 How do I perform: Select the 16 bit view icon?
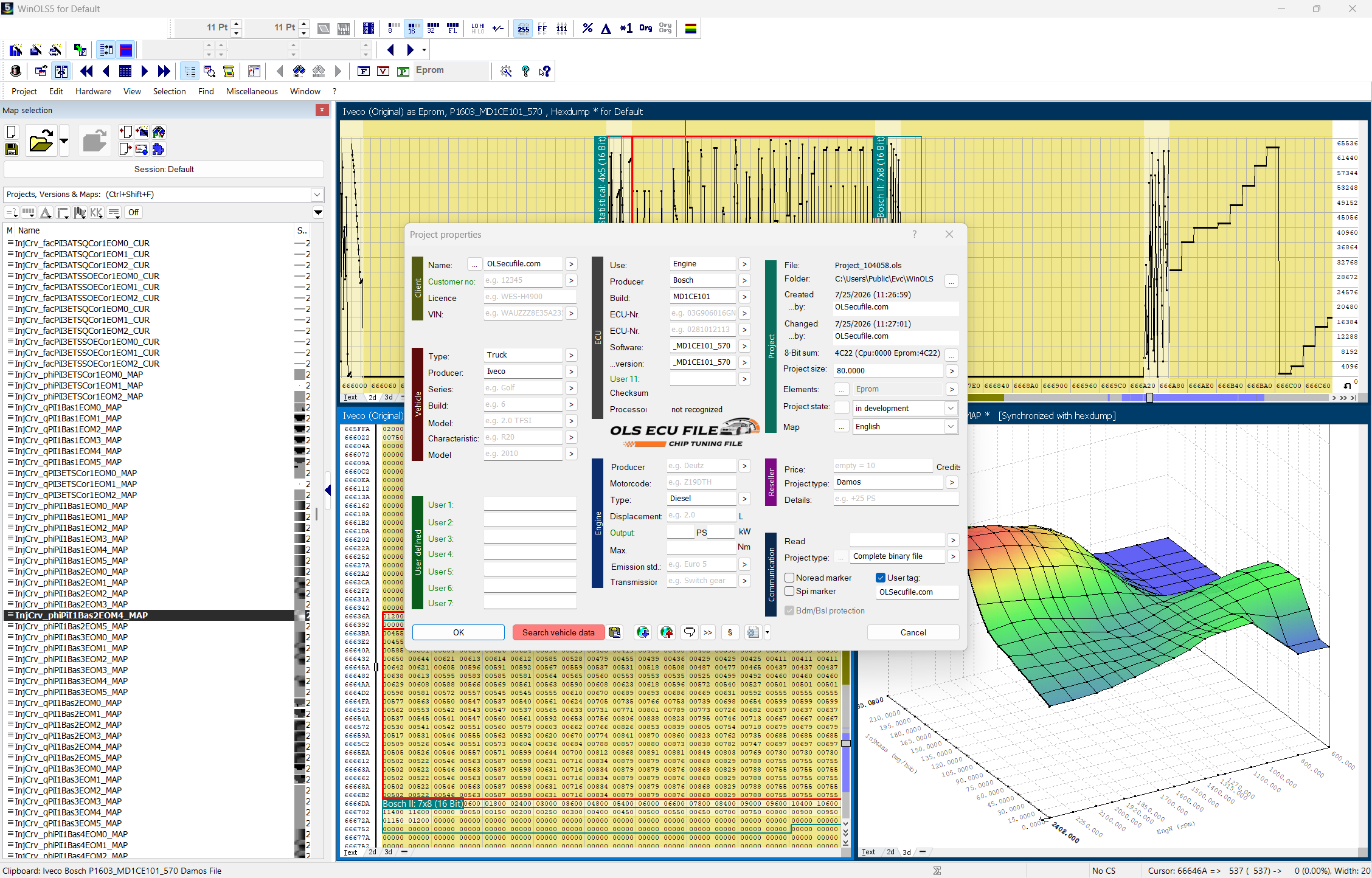(412, 28)
